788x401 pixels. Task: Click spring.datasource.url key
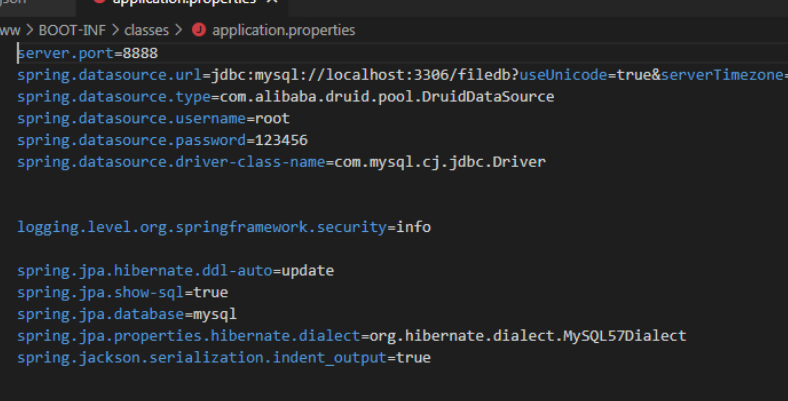point(110,75)
